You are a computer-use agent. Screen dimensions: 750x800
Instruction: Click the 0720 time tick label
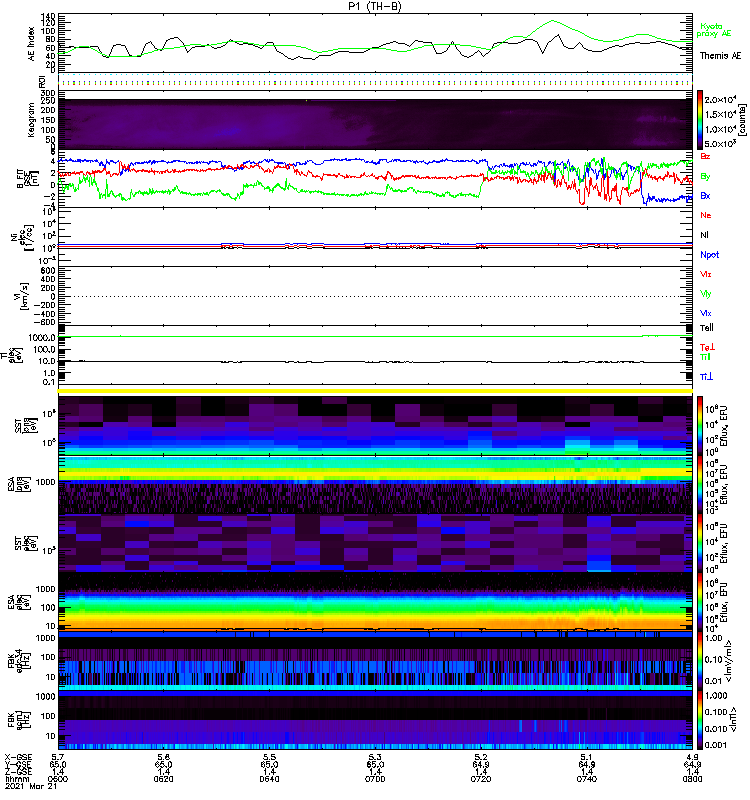(481, 779)
